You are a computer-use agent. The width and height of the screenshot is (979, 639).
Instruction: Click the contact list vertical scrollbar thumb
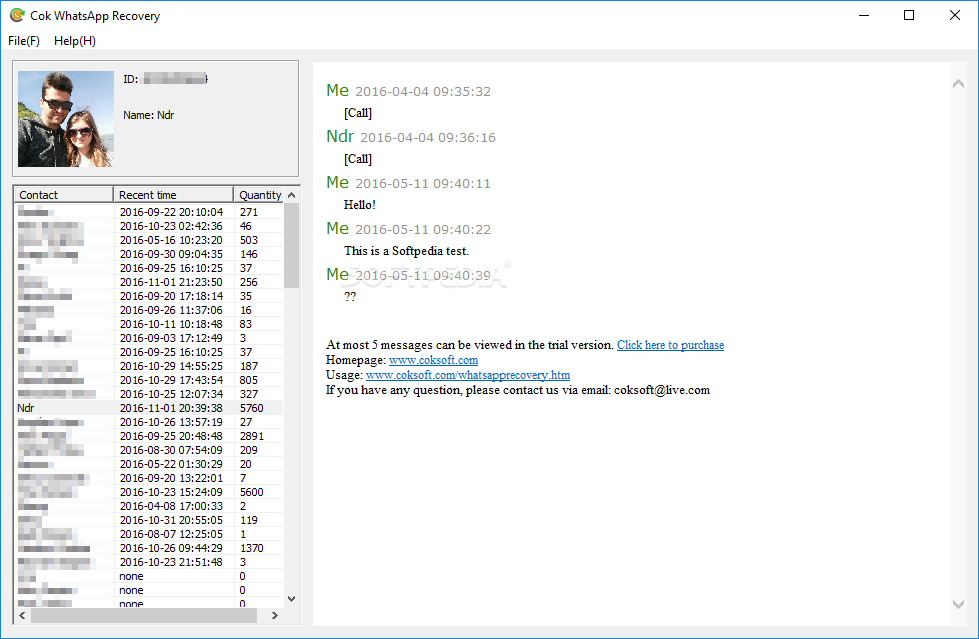point(292,245)
